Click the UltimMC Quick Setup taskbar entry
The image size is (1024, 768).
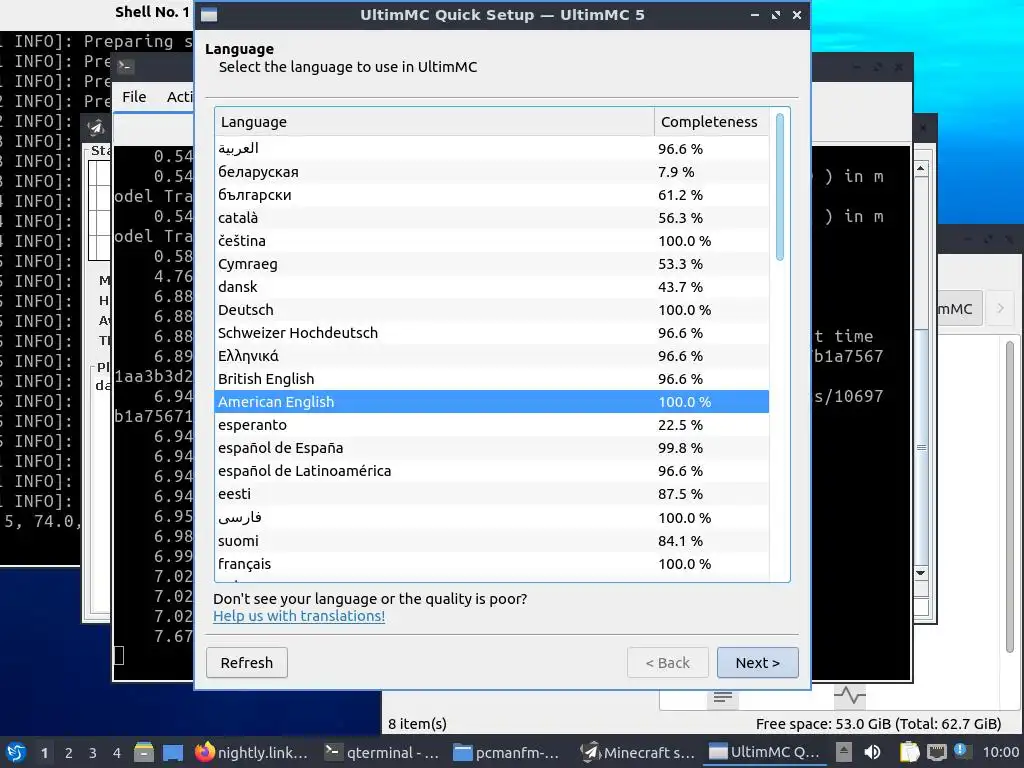pos(765,752)
